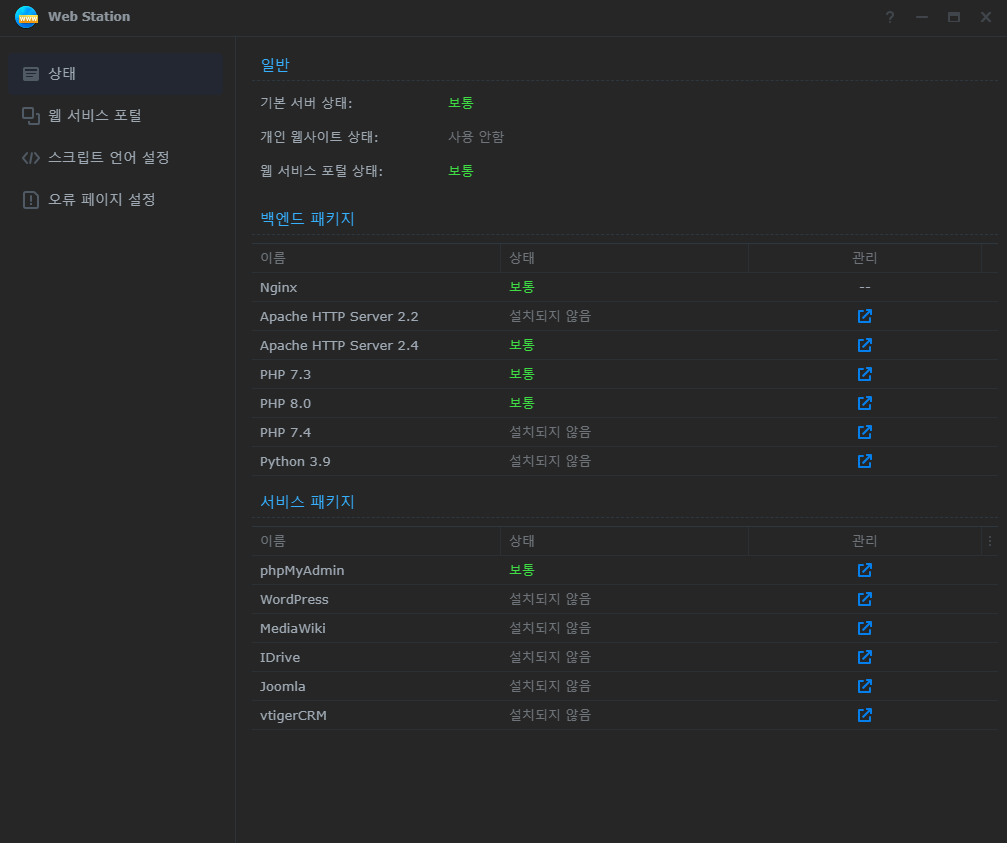Sort service packages by 상태 column
1007x843 pixels.
point(624,541)
